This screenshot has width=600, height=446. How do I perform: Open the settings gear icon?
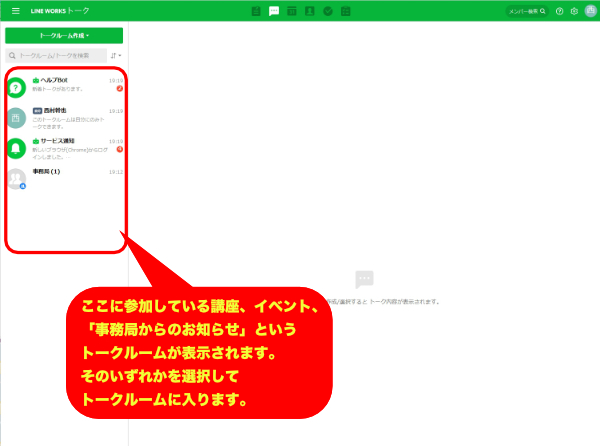(574, 11)
